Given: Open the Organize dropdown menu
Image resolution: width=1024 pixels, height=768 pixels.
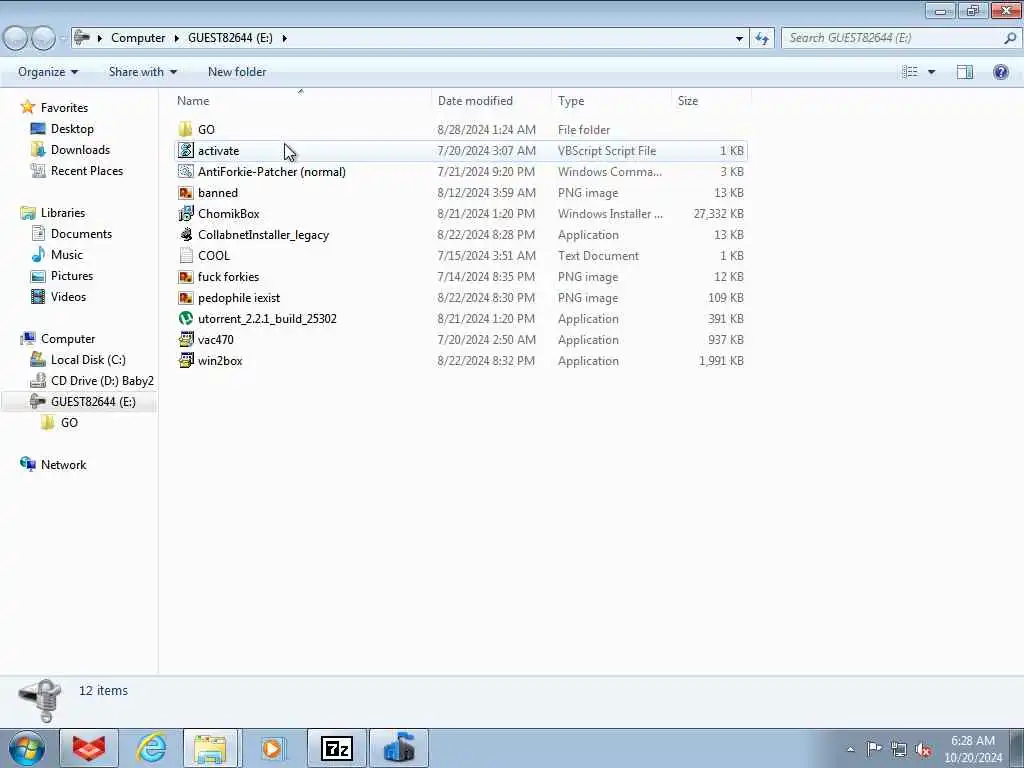Looking at the screenshot, I should pos(48,72).
